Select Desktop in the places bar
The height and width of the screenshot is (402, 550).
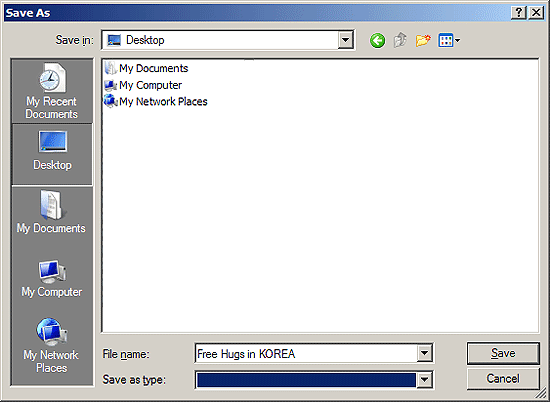pos(52,153)
